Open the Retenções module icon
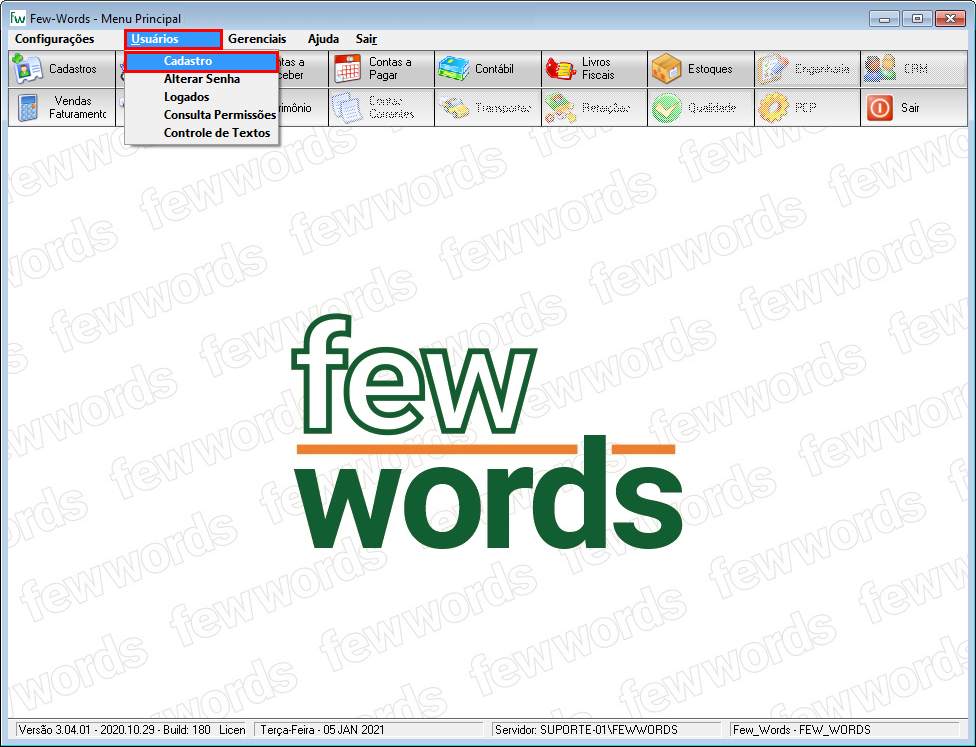The height and width of the screenshot is (747, 976). tap(560, 108)
